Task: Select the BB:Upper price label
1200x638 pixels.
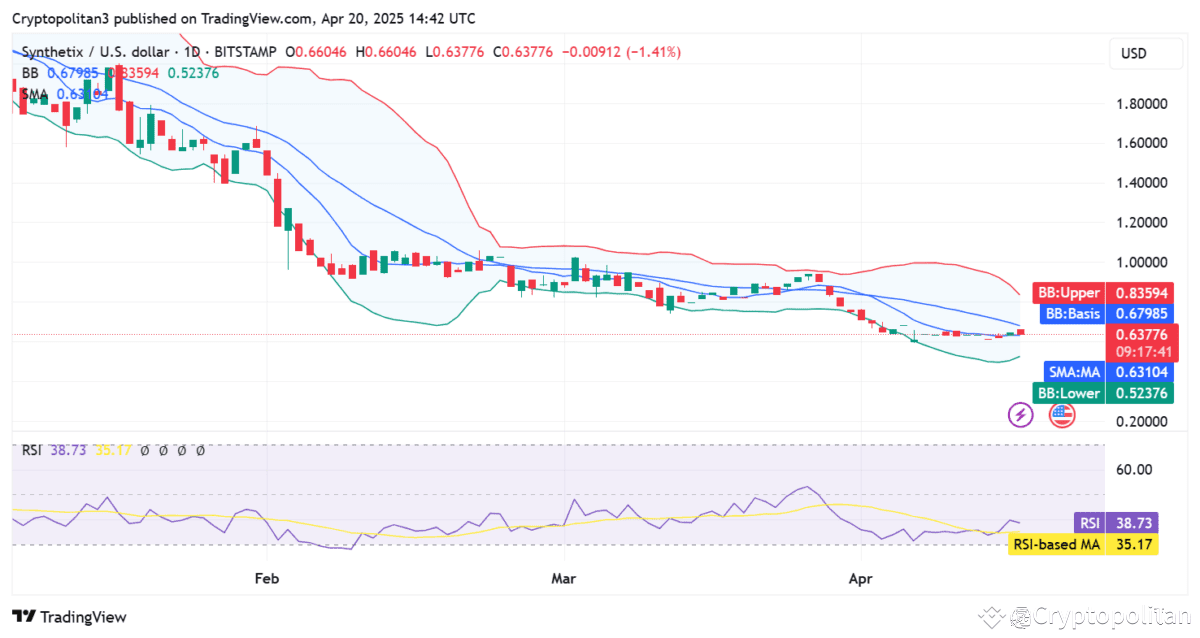Action: (x=1068, y=292)
